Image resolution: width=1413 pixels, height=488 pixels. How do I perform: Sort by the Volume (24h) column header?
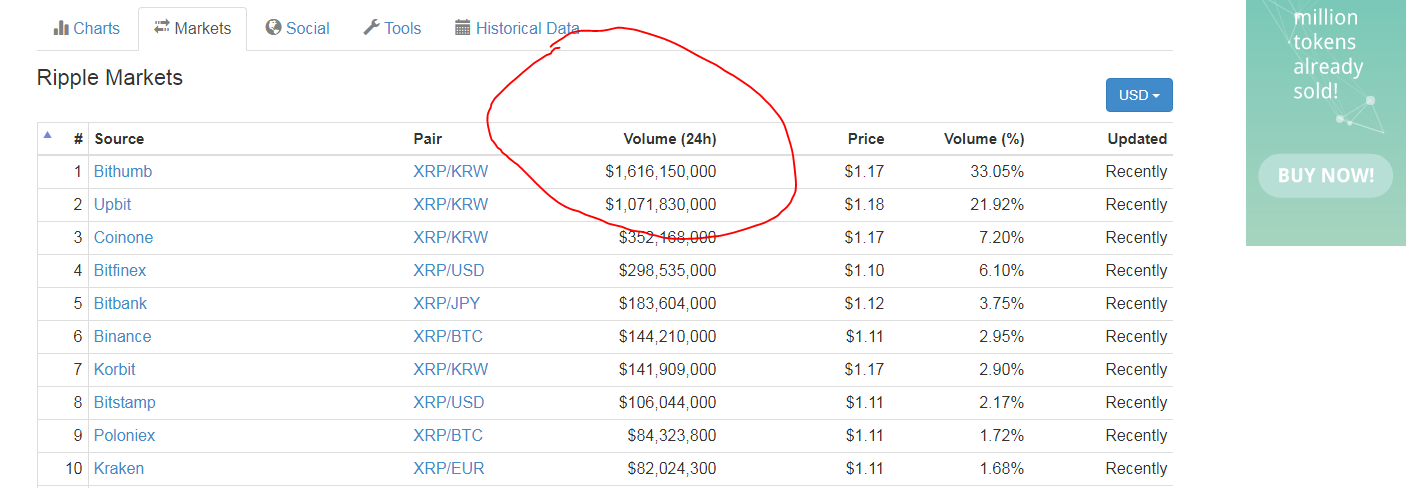tap(669, 139)
